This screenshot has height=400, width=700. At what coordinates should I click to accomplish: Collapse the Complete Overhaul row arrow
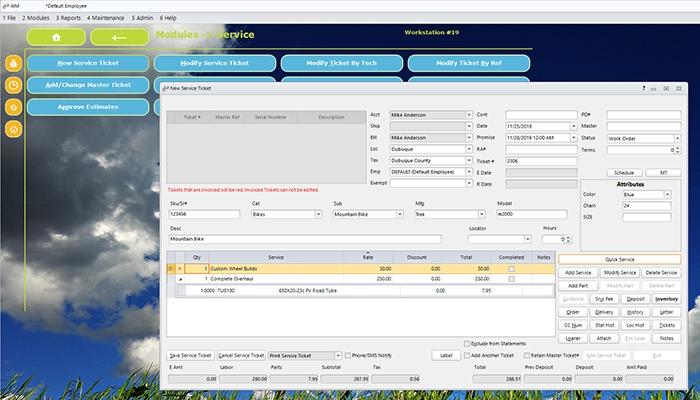[x=180, y=279]
